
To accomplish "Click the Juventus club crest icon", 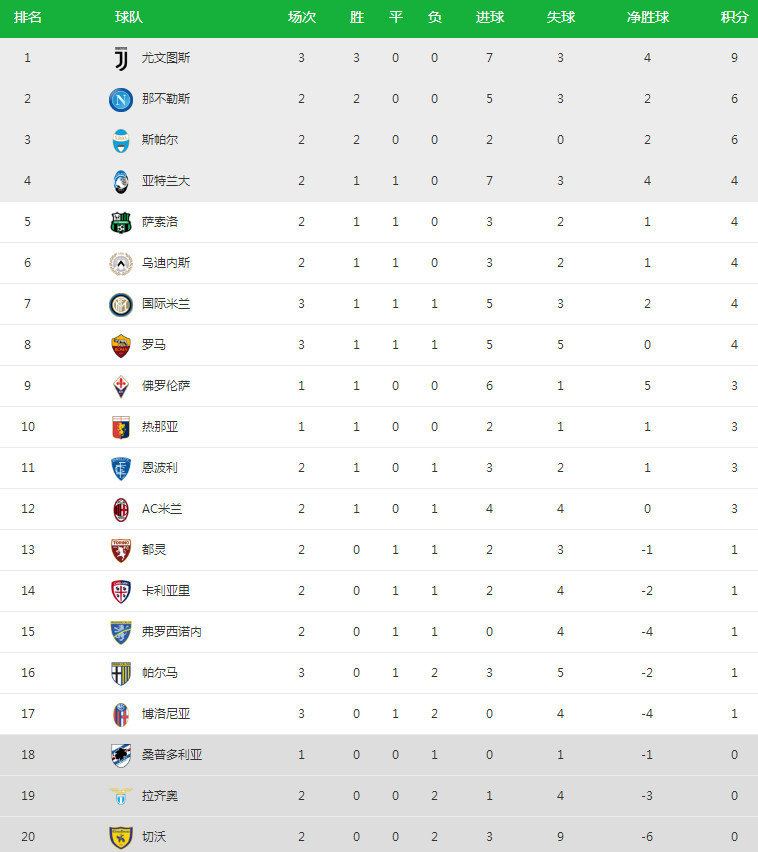I will [121, 58].
